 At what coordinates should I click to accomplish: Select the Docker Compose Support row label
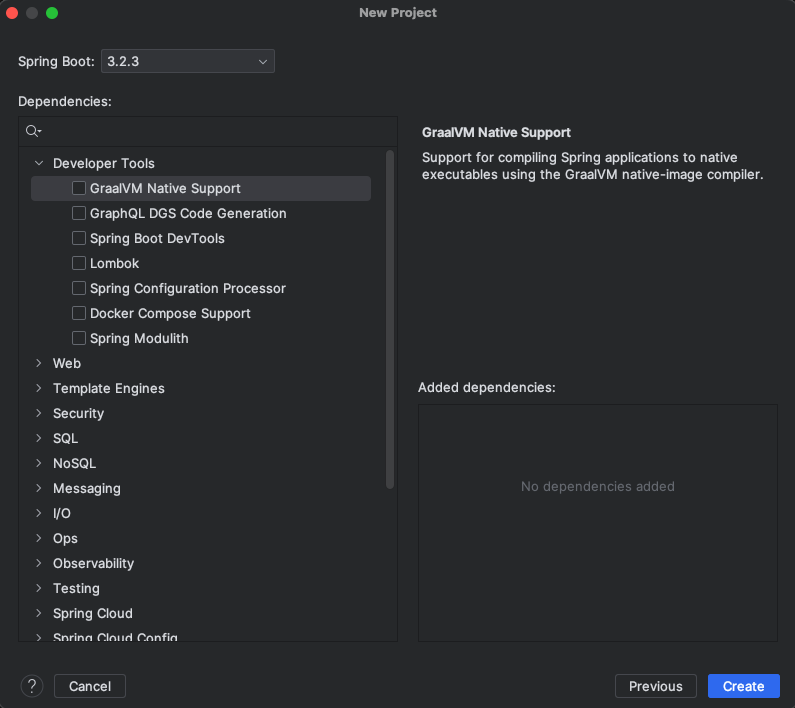(x=170, y=314)
